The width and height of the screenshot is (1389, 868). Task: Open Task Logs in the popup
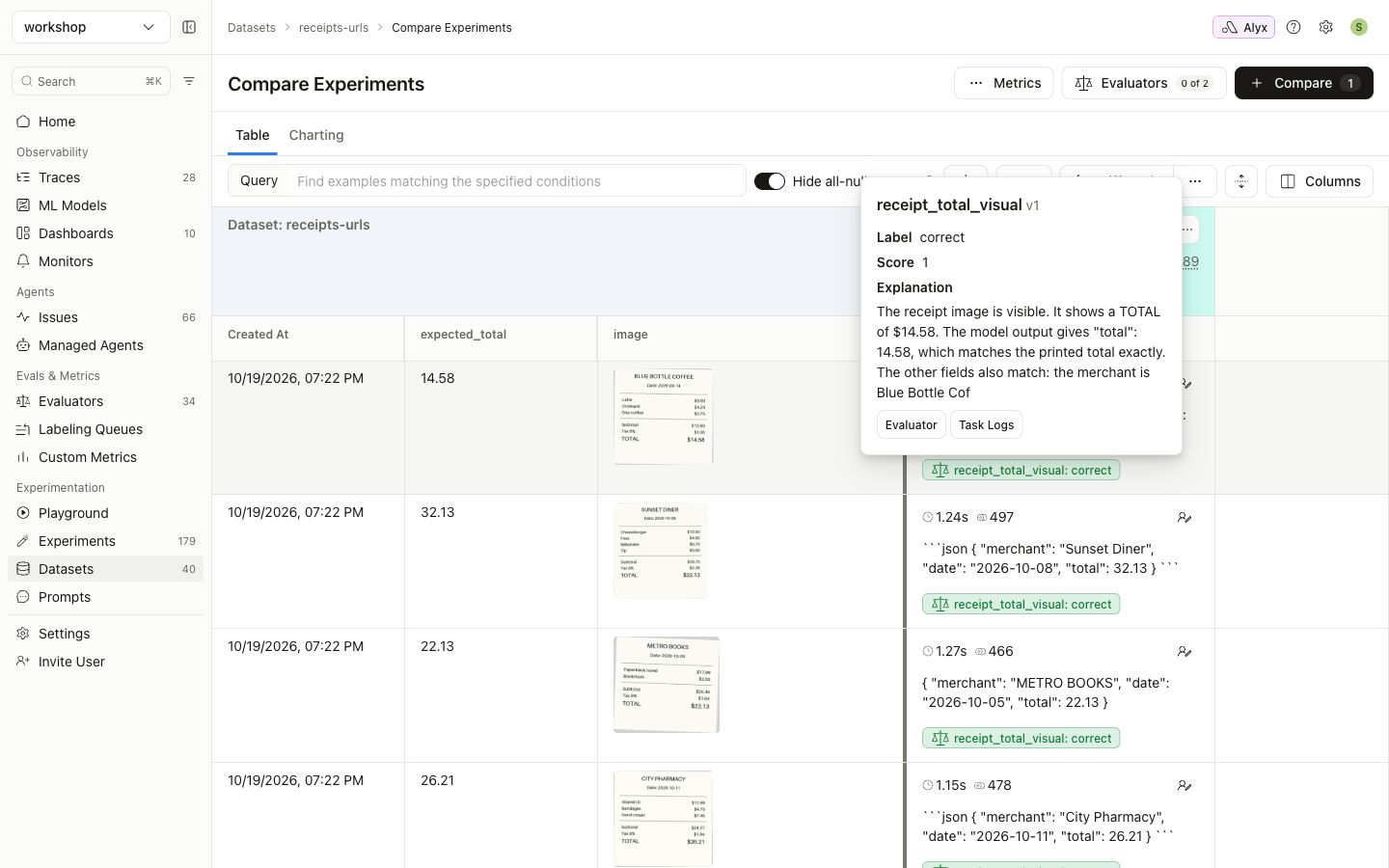pos(987,424)
